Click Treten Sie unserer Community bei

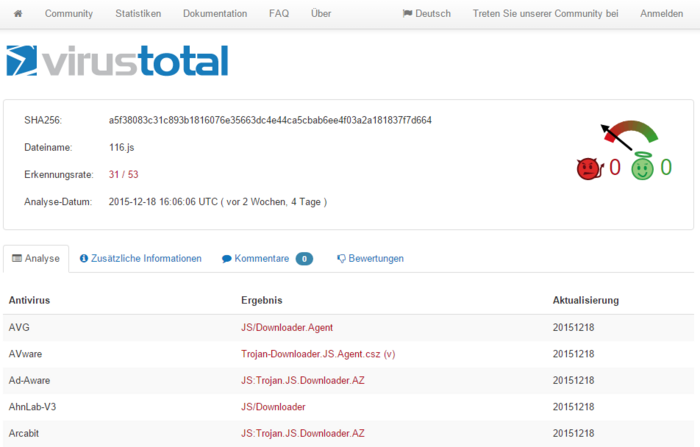(546, 14)
